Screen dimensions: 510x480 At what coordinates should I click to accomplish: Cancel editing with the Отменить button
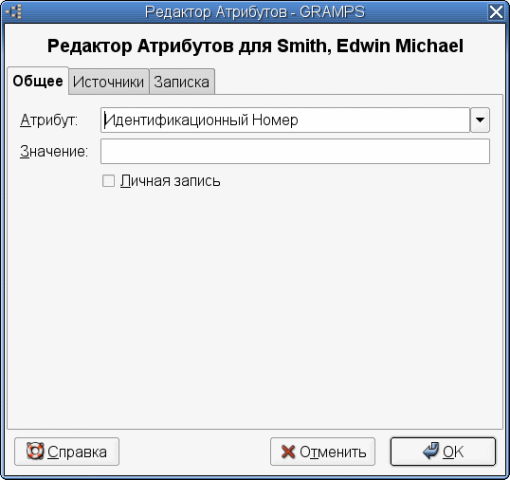pos(323,452)
